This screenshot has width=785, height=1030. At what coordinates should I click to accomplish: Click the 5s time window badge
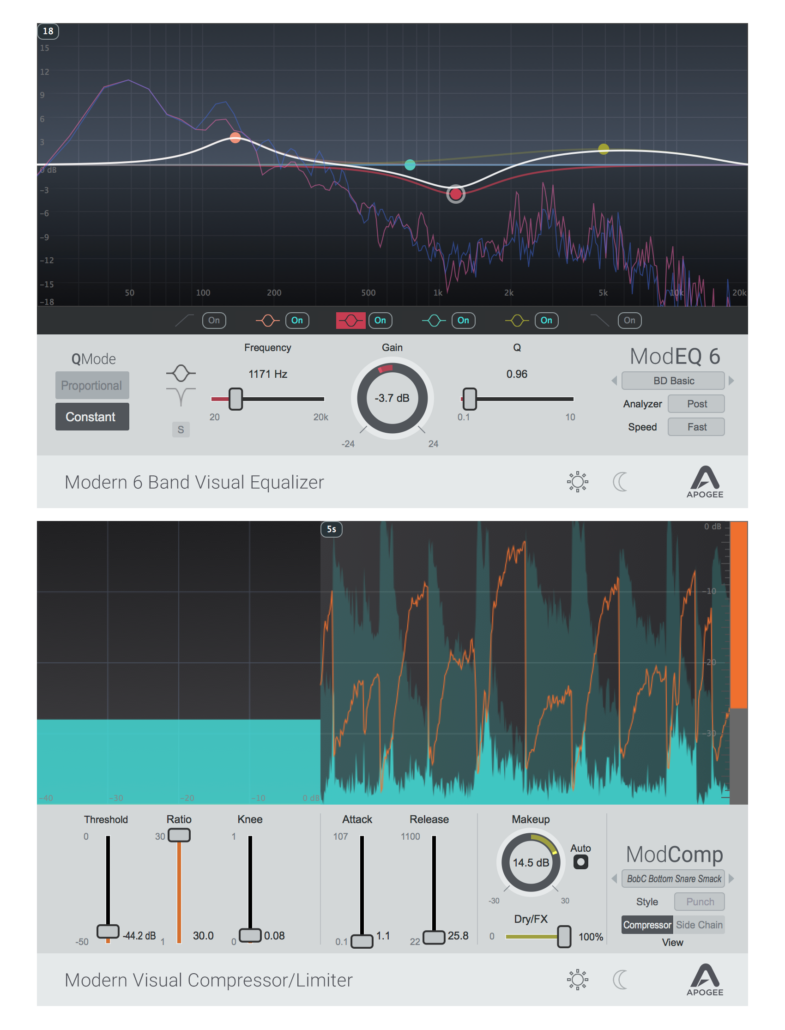pos(332,529)
